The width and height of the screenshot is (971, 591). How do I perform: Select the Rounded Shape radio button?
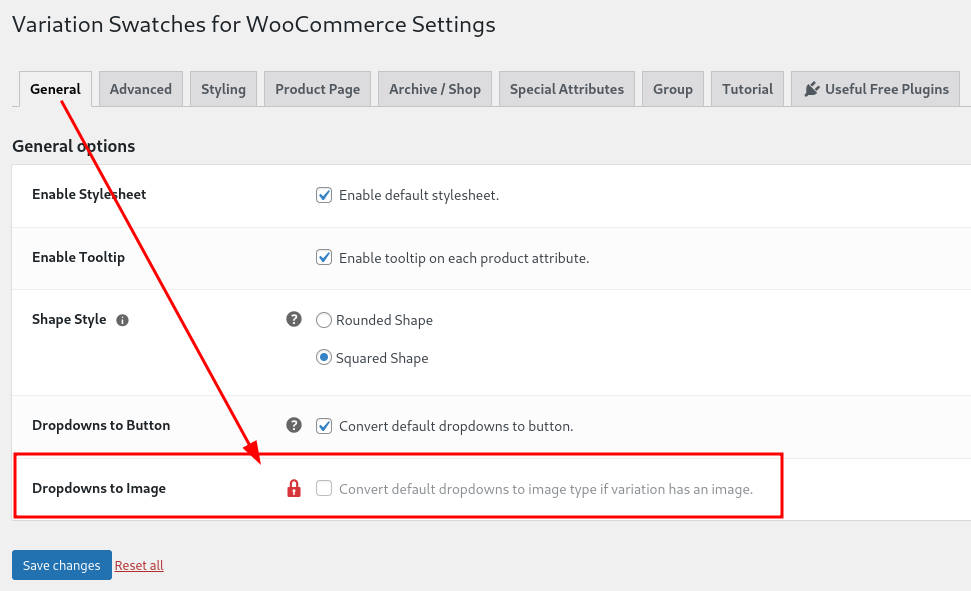coord(324,320)
